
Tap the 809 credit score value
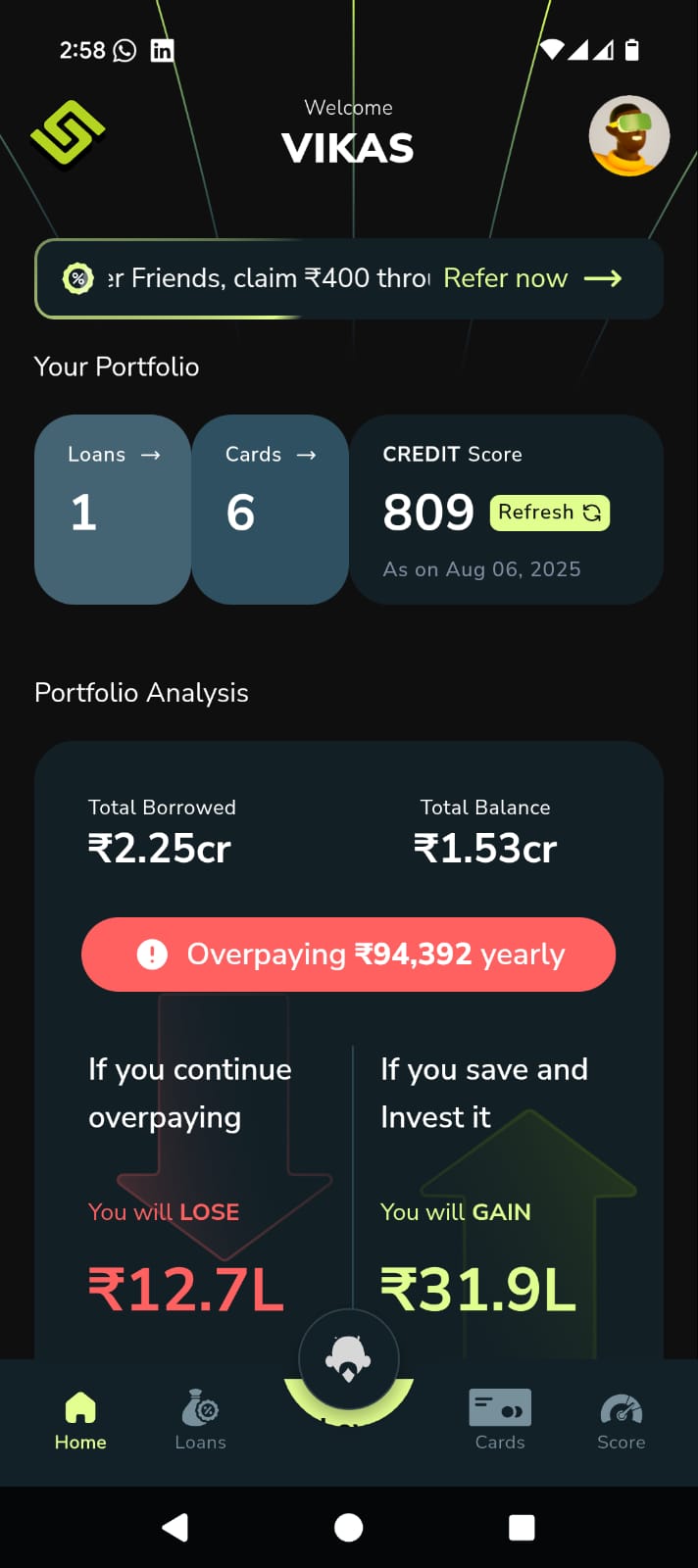coord(428,513)
